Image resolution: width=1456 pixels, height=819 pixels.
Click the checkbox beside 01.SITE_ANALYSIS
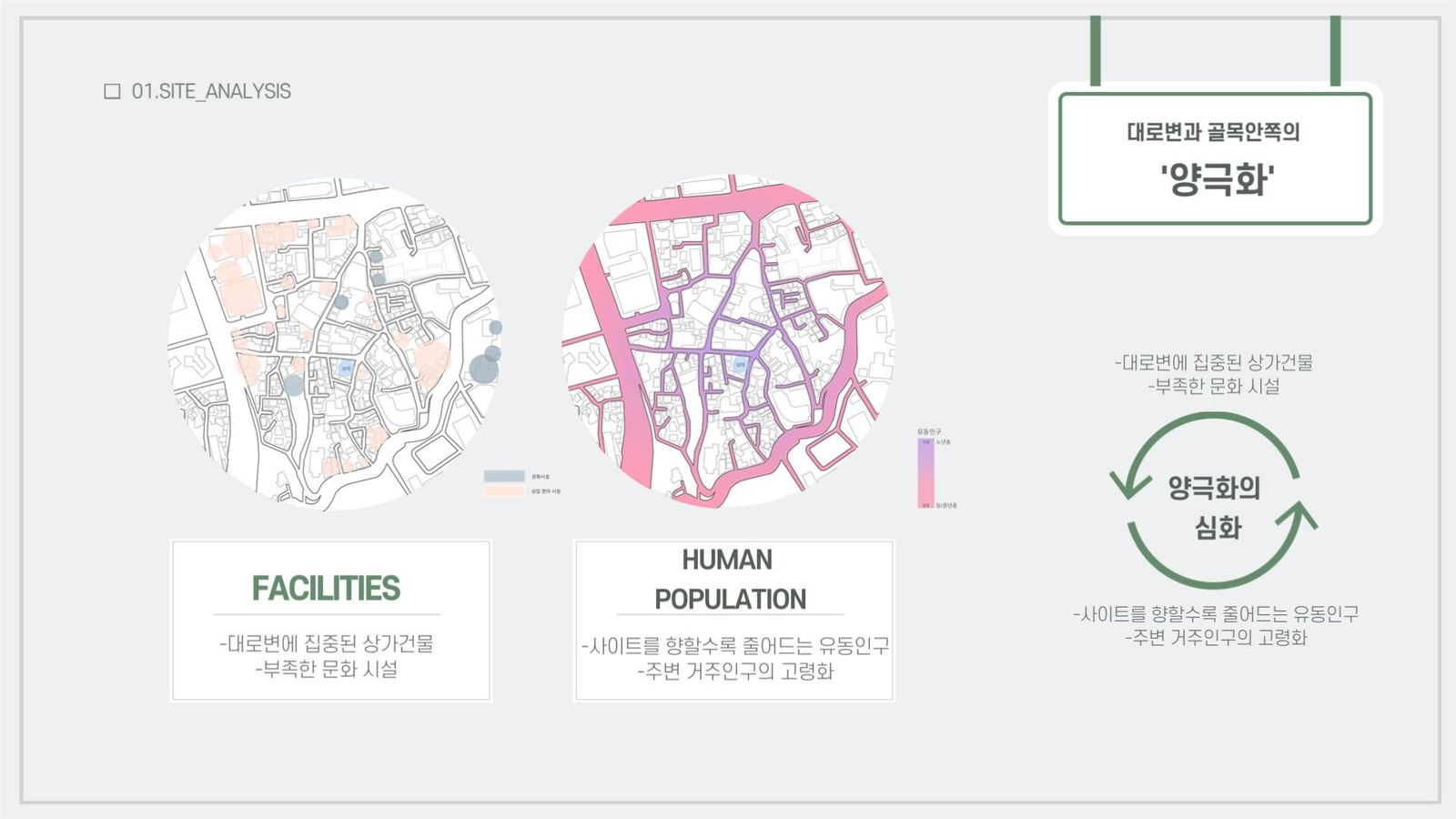[x=112, y=91]
